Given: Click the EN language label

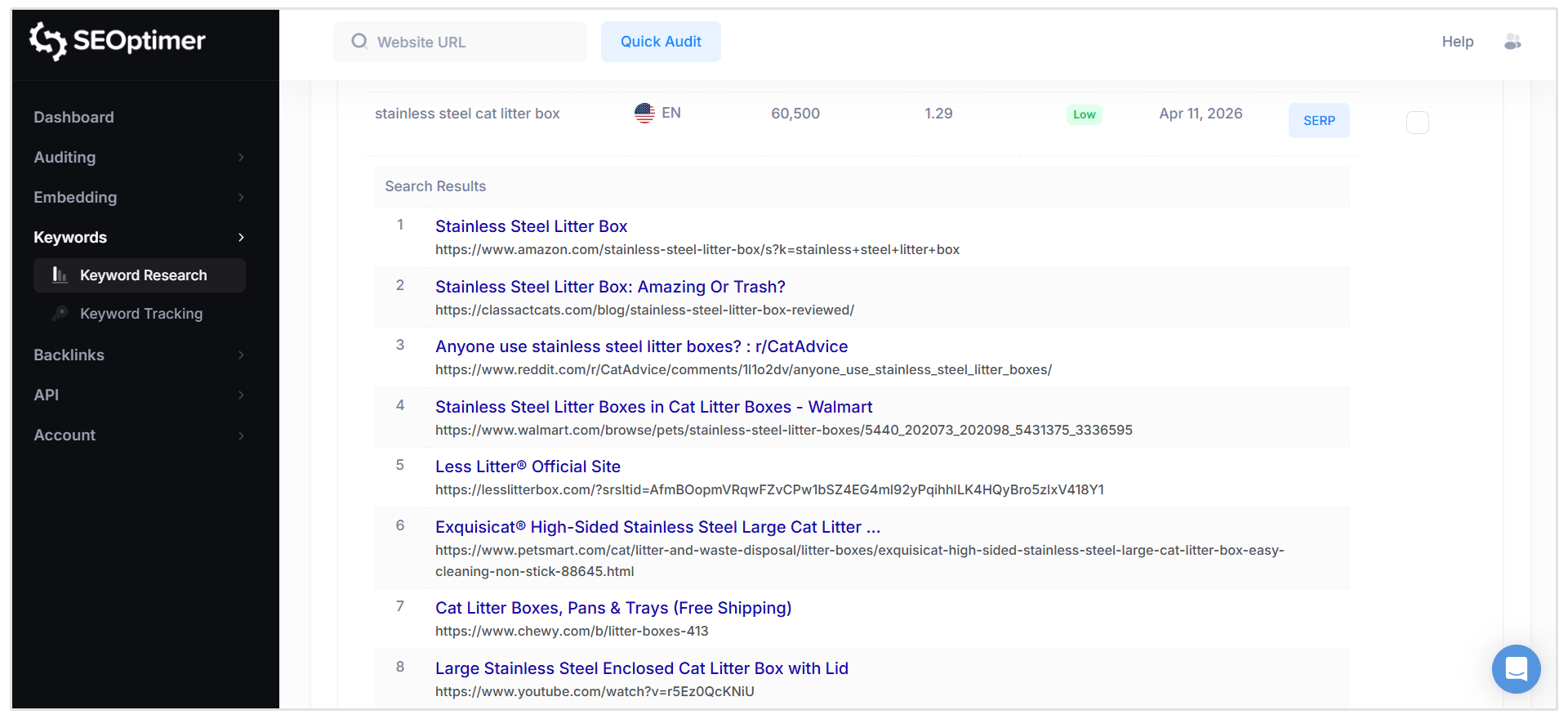Looking at the screenshot, I should 671,113.
